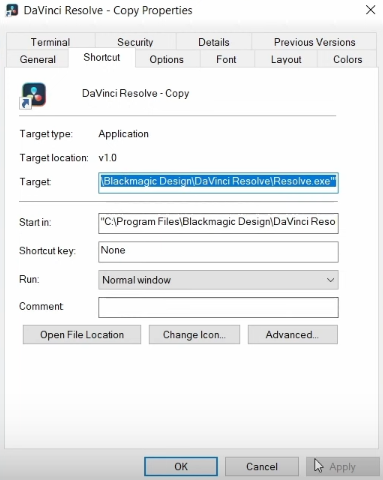Open the Details tab
The height and width of the screenshot is (480, 383).
pos(214,42)
